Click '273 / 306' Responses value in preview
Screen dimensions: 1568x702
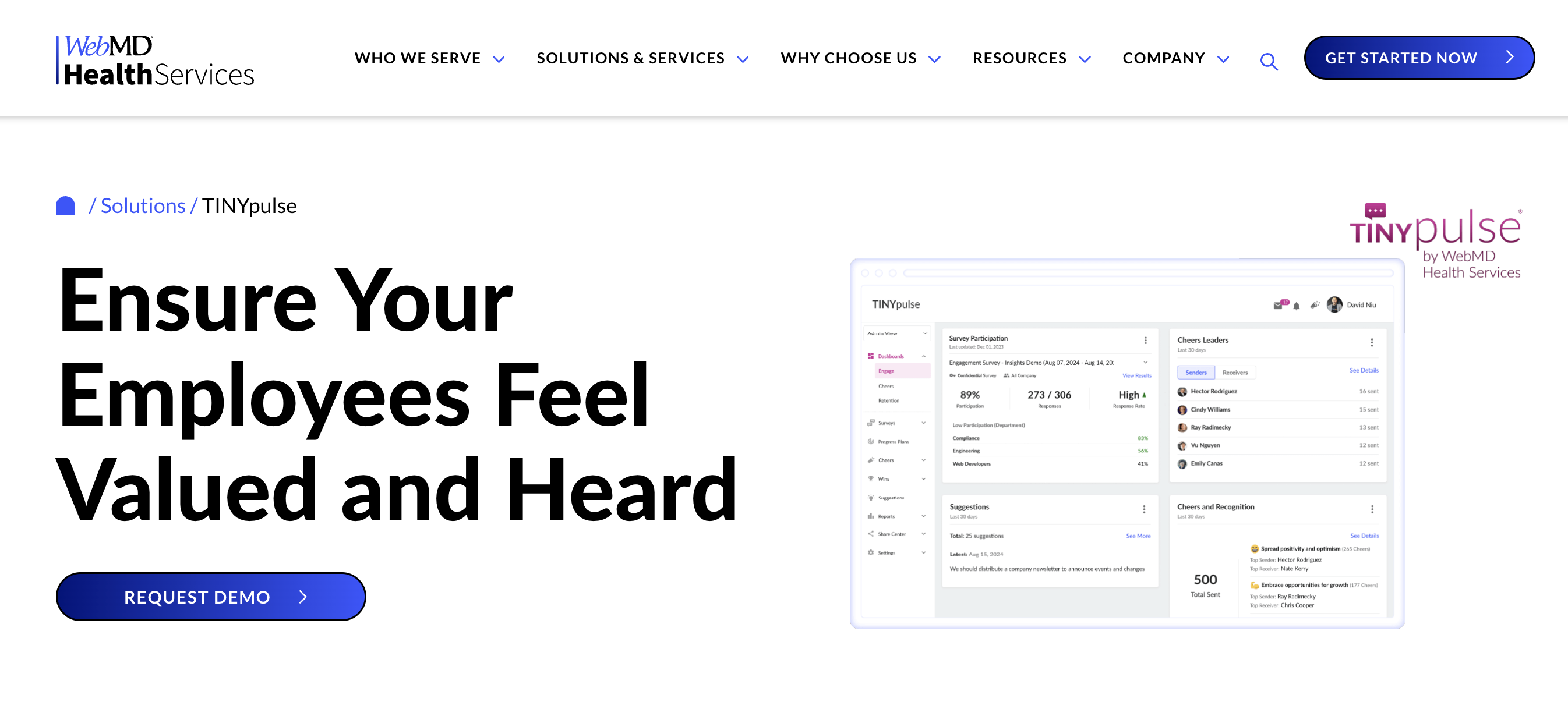(x=1049, y=395)
